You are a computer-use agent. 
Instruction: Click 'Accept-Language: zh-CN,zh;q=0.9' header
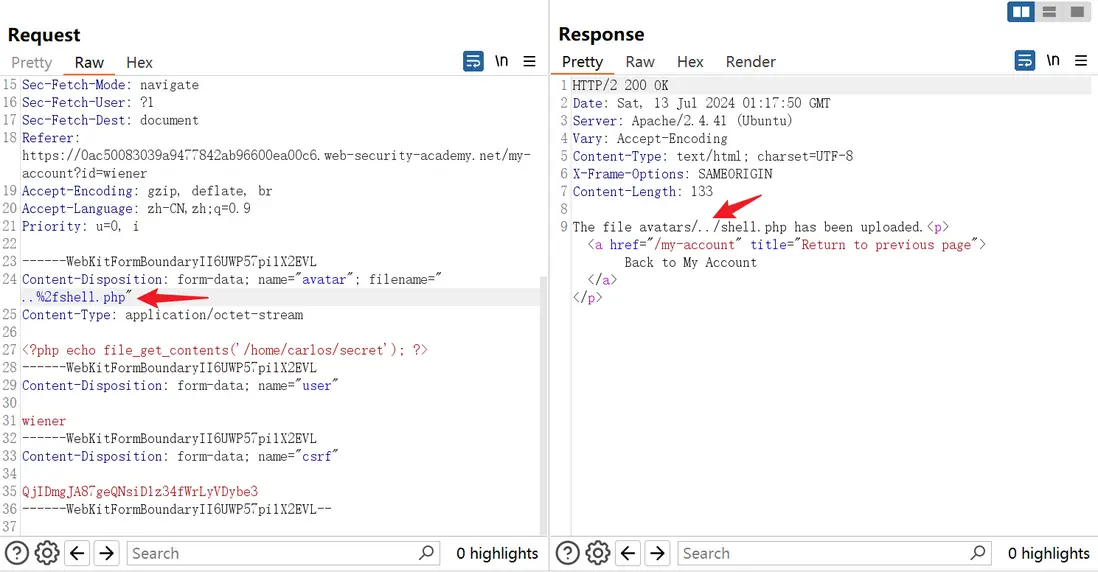click(136, 209)
